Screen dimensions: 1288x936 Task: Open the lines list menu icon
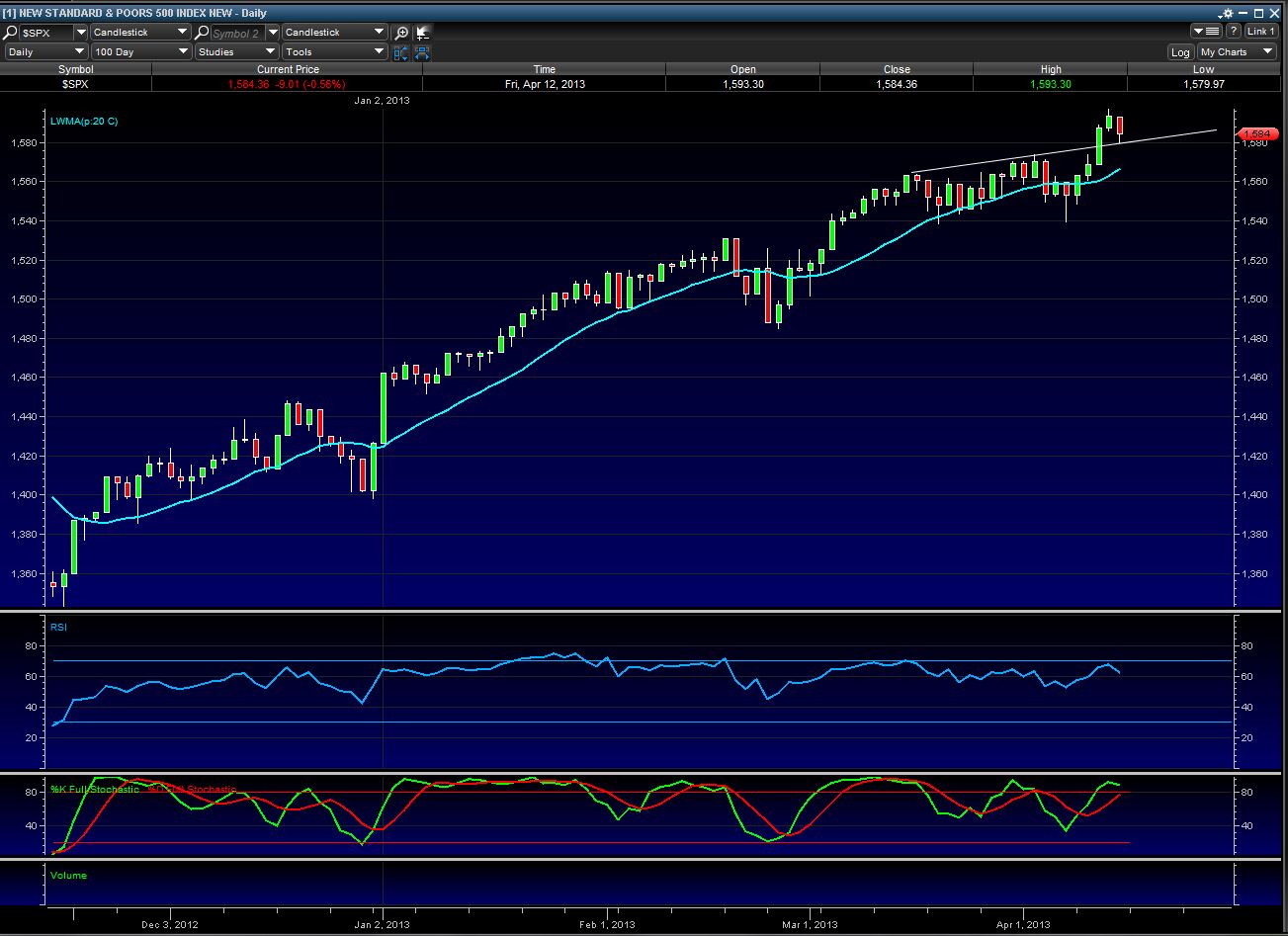[1204, 32]
